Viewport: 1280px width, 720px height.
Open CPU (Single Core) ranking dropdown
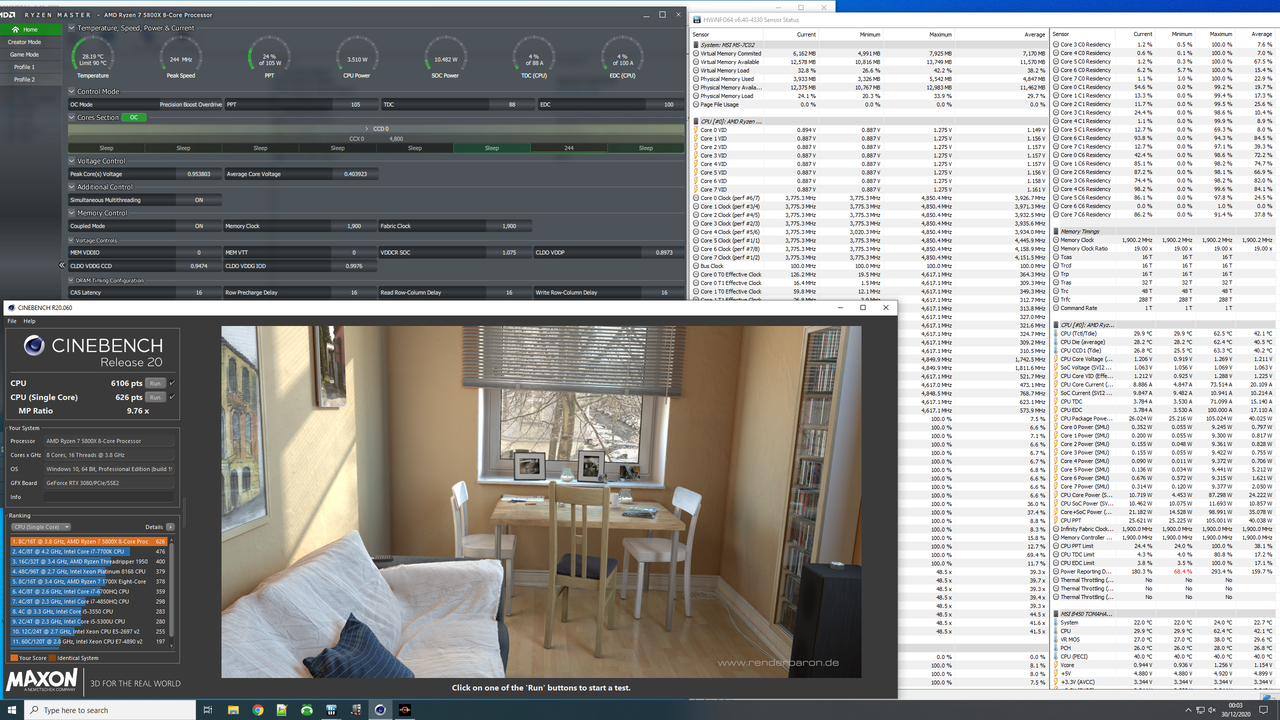pos(40,527)
